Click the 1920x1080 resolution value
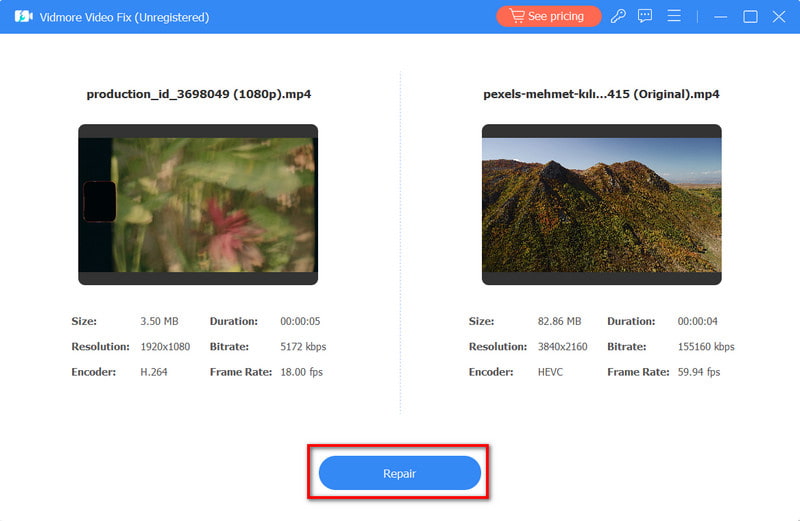 [166, 347]
